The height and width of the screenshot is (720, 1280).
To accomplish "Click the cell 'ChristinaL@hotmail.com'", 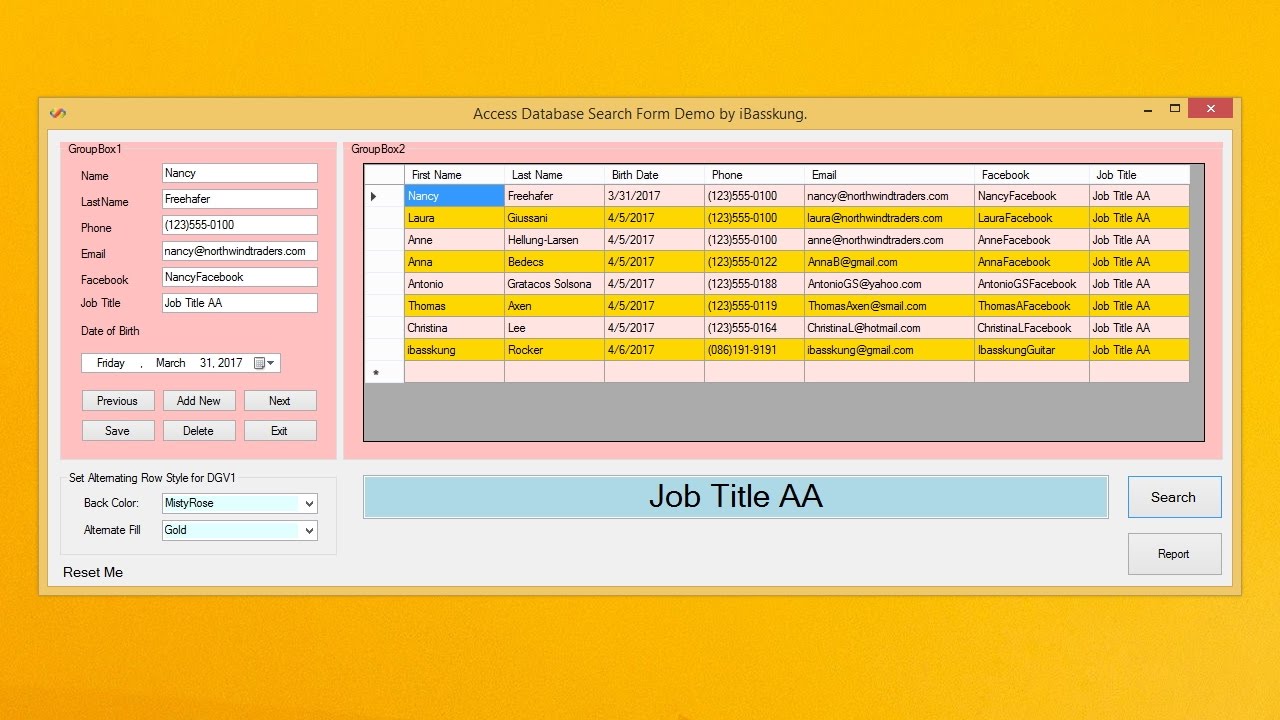I will tap(889, 328).
